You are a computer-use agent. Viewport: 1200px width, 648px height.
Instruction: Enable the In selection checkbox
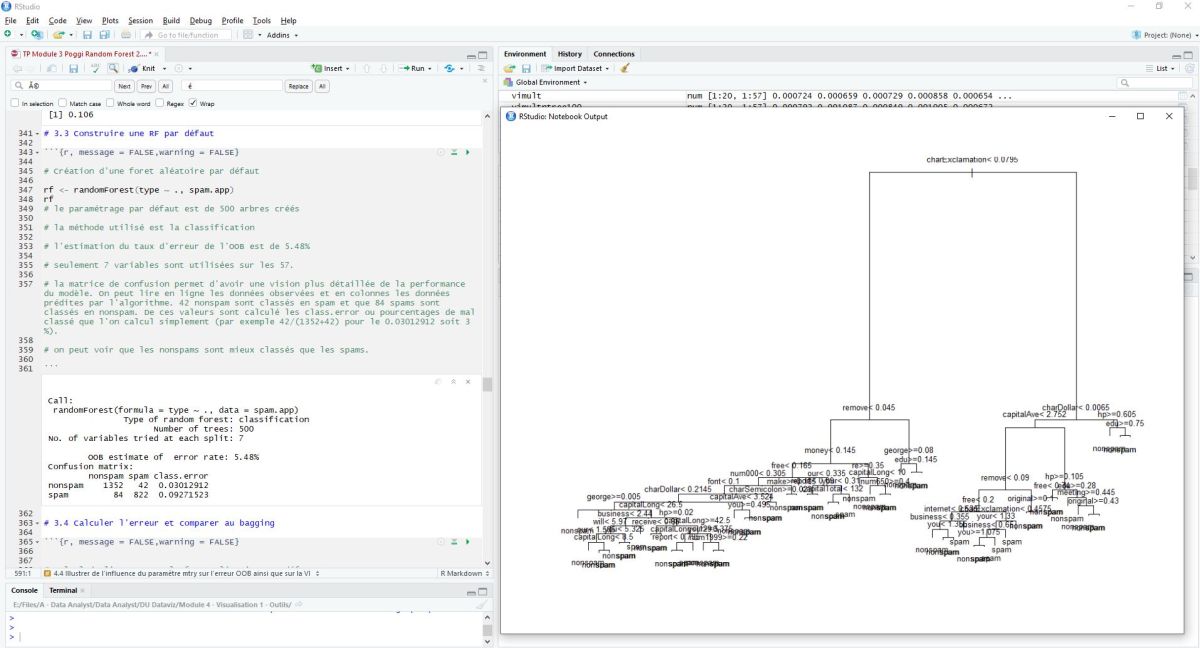[x=14, y=103]
